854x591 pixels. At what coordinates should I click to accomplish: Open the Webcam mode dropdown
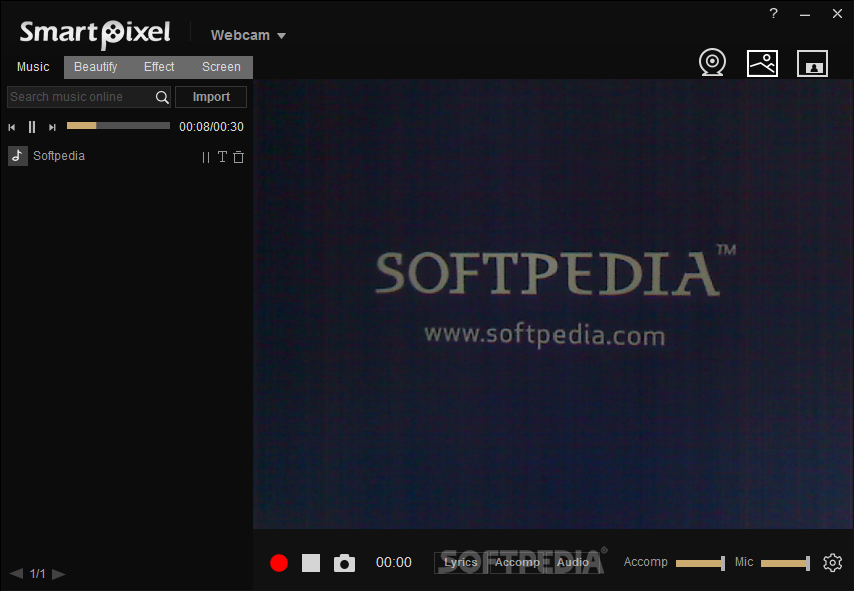(248, 35)
